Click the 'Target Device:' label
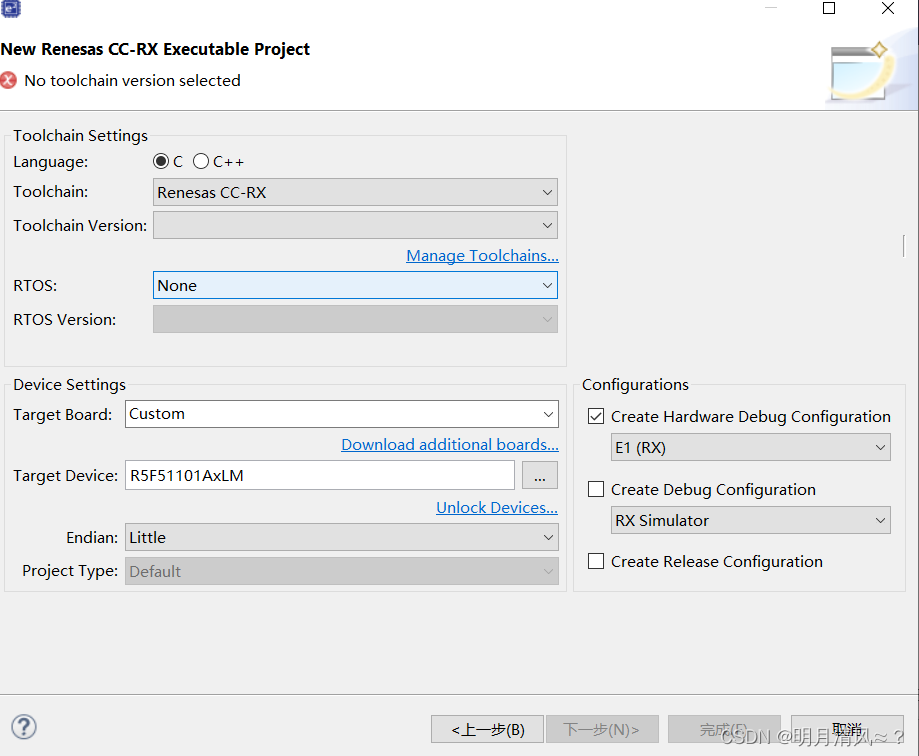 coord(66,476)
